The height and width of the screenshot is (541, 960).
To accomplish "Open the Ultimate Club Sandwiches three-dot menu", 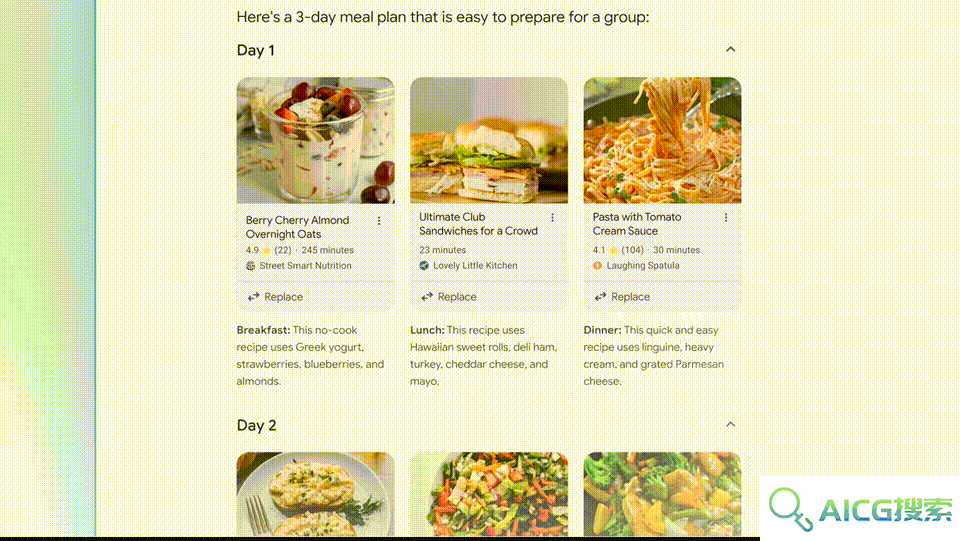I will [552, 218].
